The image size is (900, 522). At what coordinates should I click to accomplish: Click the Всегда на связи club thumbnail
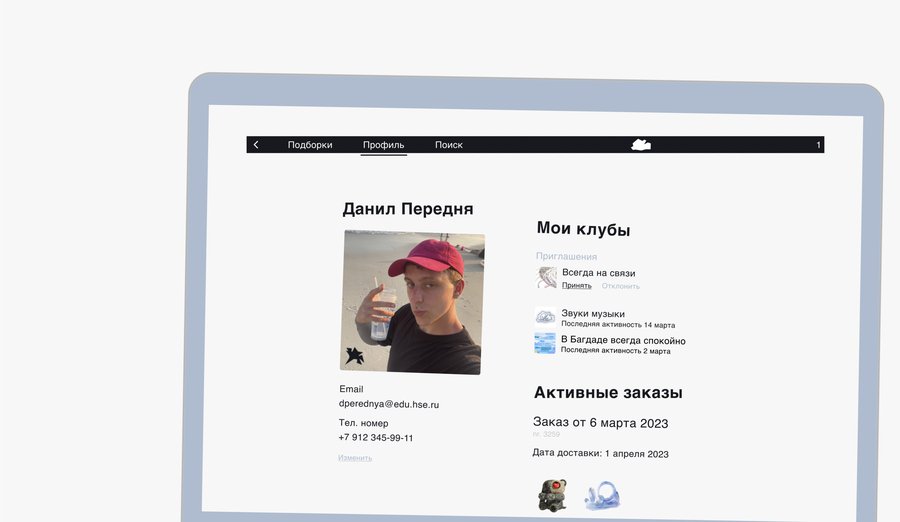click(x=546, y=277)
